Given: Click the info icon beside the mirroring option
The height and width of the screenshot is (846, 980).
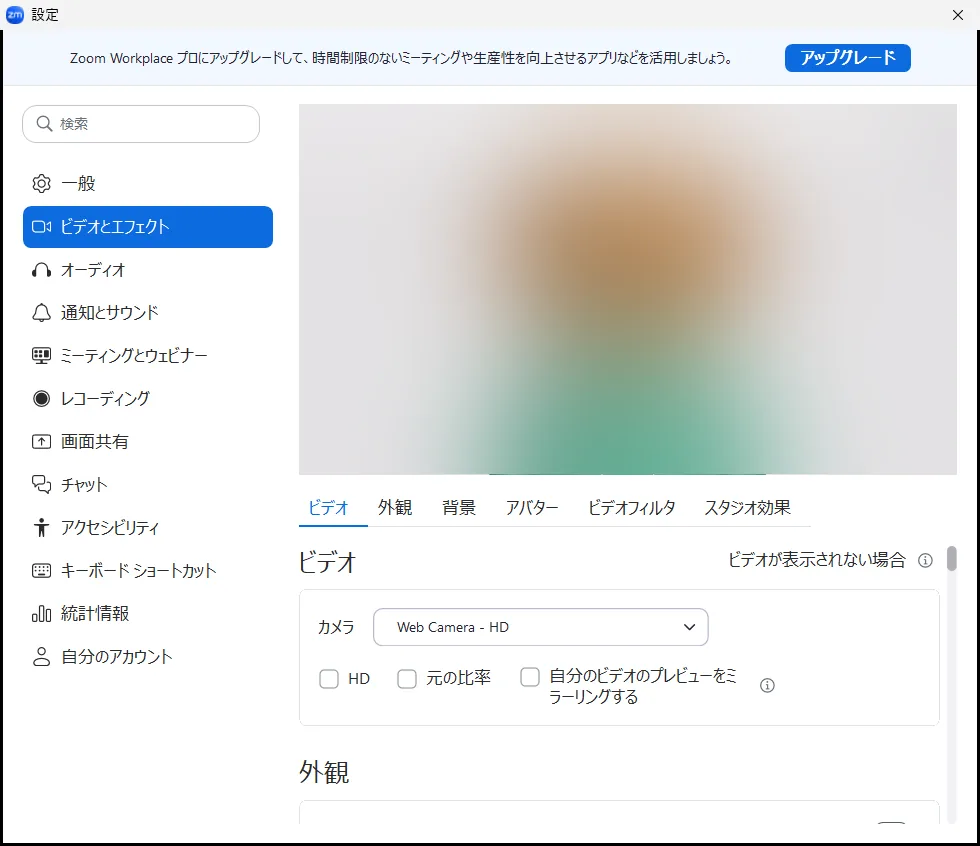Looking at the screenshot, I should (767, 685).
